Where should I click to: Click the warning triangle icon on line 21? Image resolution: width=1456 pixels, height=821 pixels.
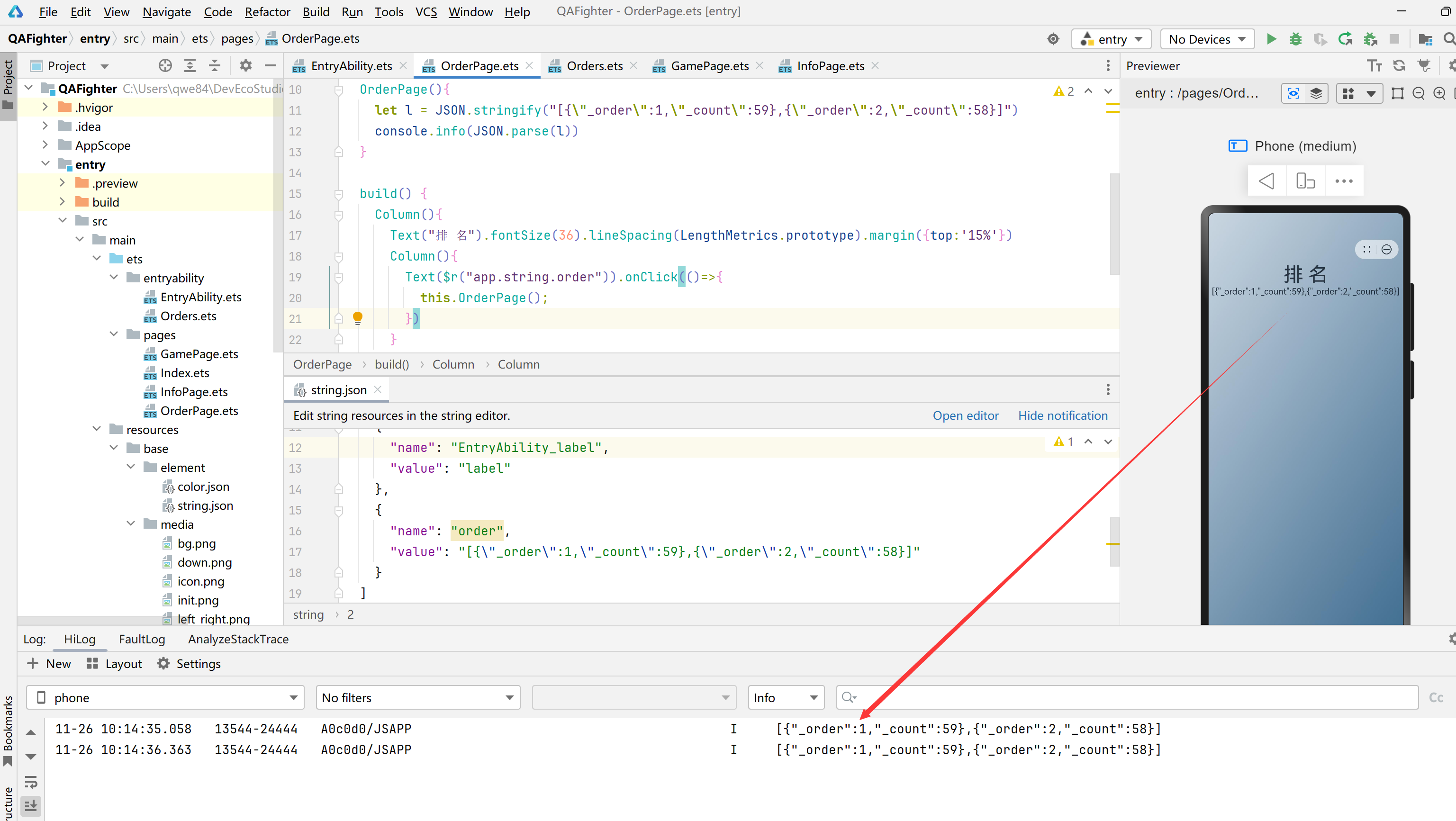pos(357,318)
